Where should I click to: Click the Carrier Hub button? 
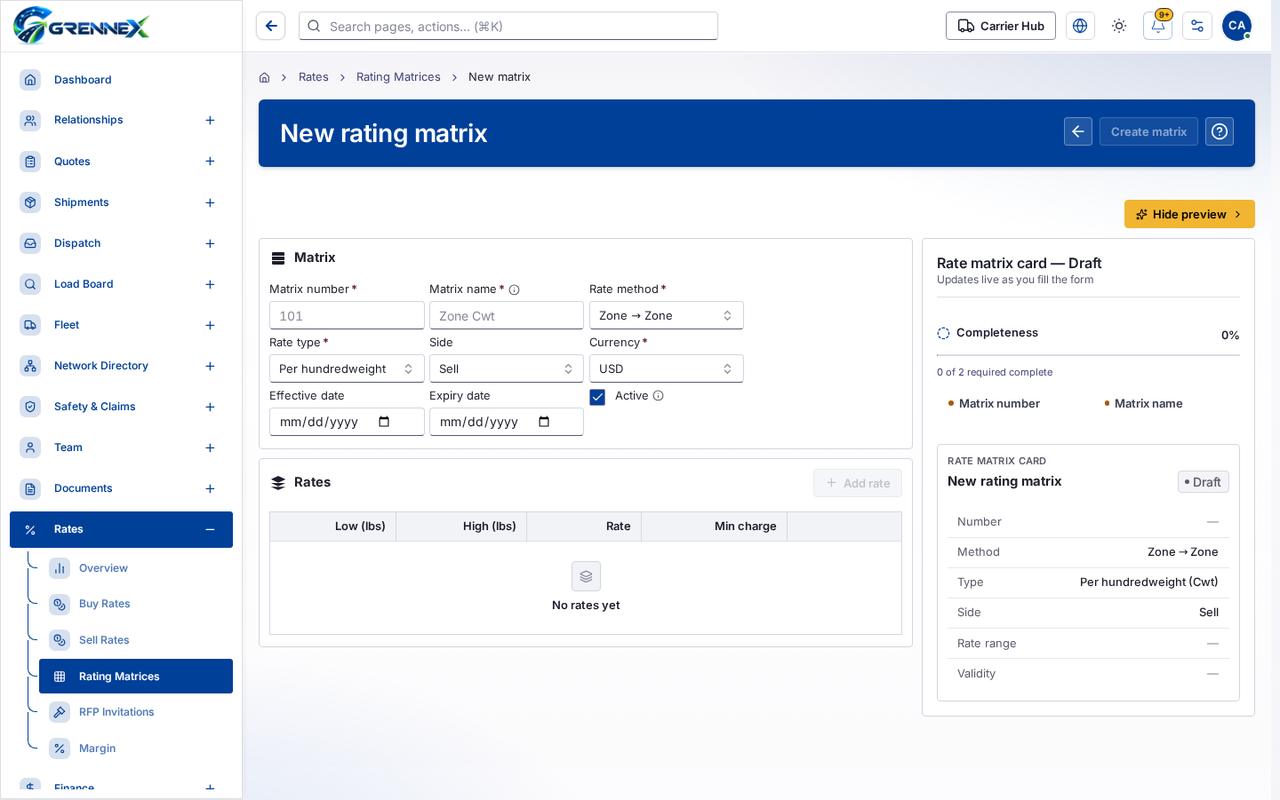coord(1000,26)
